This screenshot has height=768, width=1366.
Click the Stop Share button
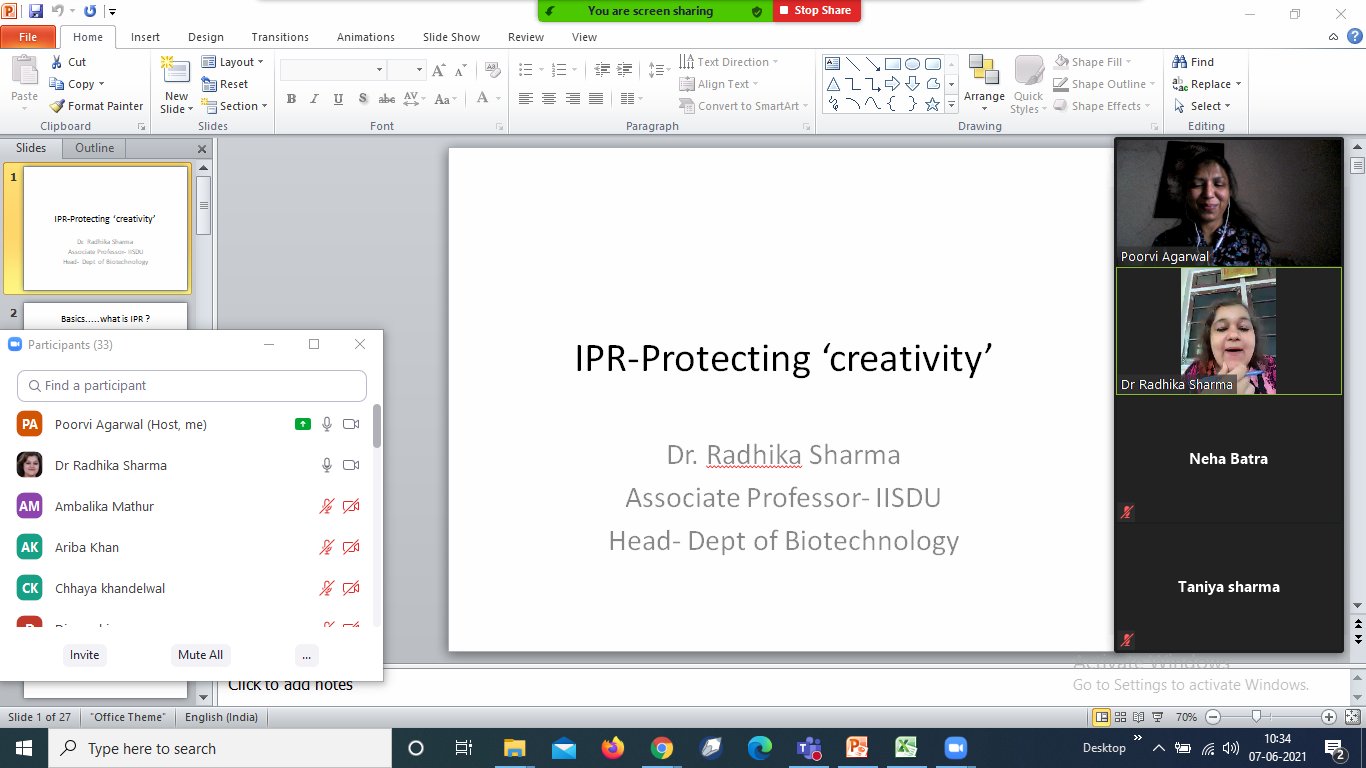tap(815, 11)
